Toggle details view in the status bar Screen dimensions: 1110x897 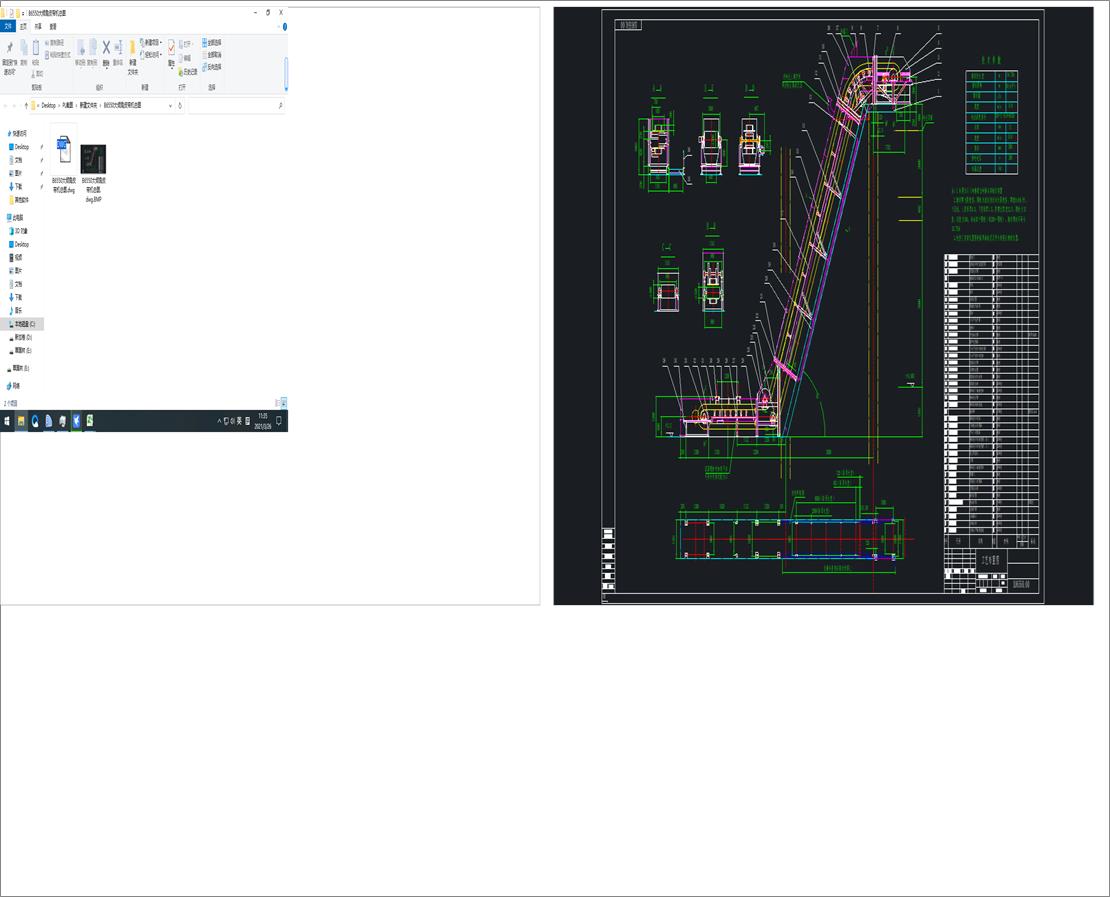(278, 400)
